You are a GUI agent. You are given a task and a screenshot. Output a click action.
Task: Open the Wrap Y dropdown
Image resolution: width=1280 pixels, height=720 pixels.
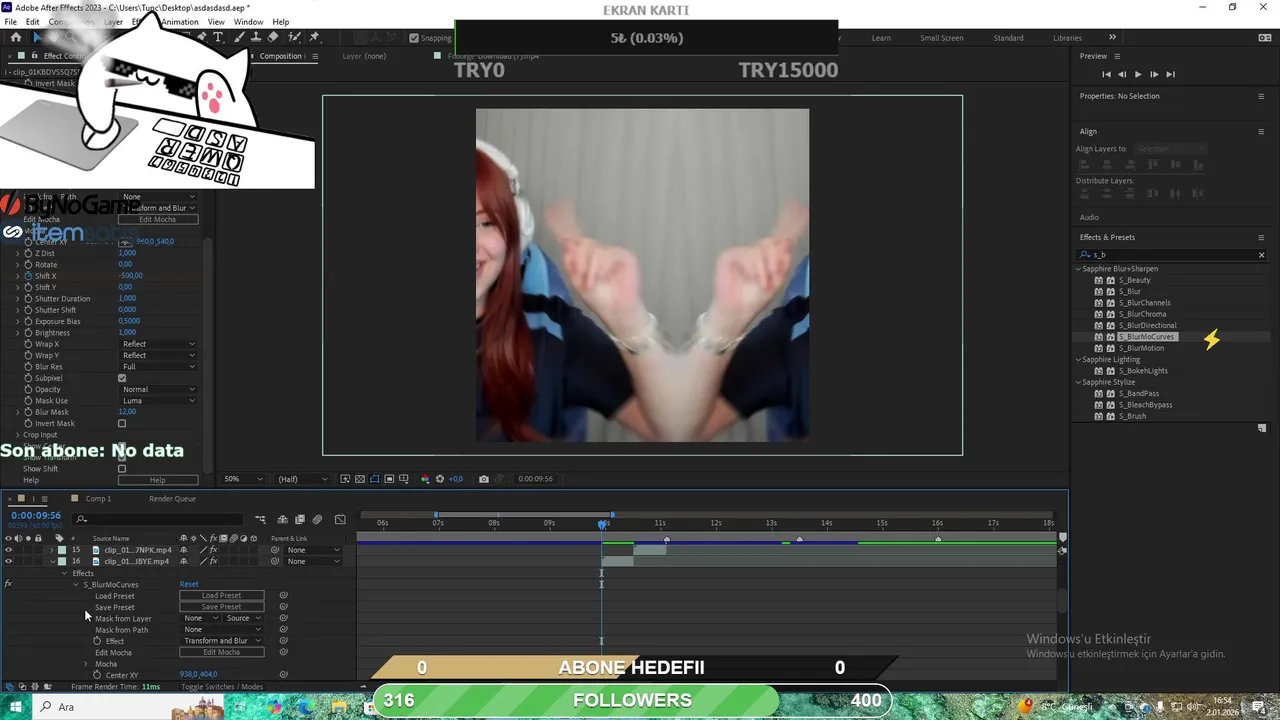click(x=158, y=355)
